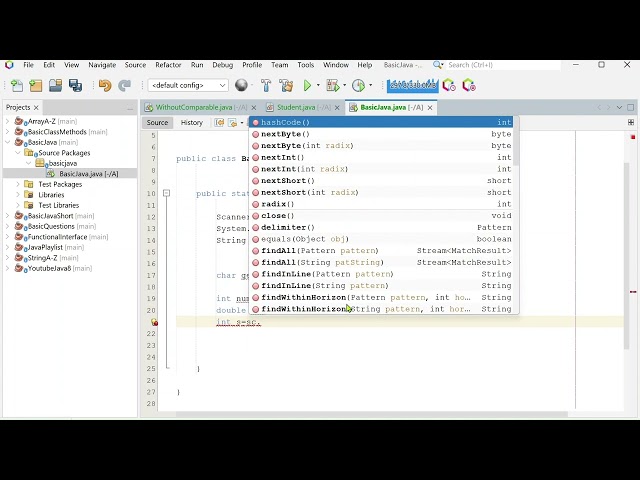Close the Projects panel tab
640x480 pixels.
(36, 108)
